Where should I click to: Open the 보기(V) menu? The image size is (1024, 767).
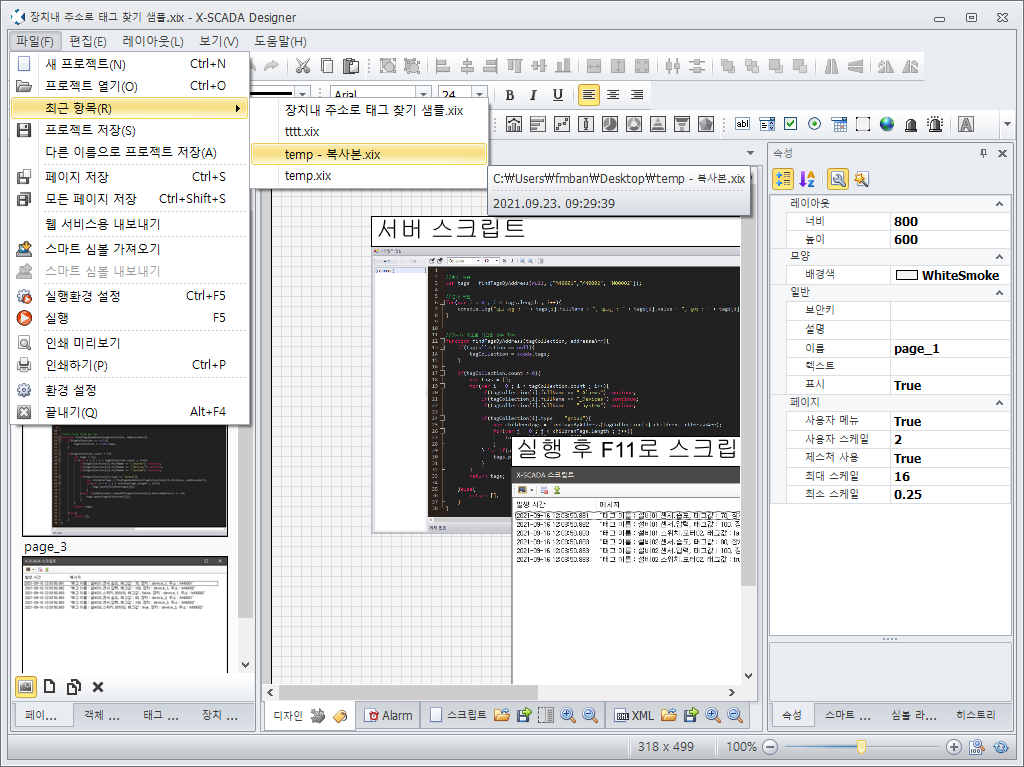pyautogui.click(x=219, y=42)
